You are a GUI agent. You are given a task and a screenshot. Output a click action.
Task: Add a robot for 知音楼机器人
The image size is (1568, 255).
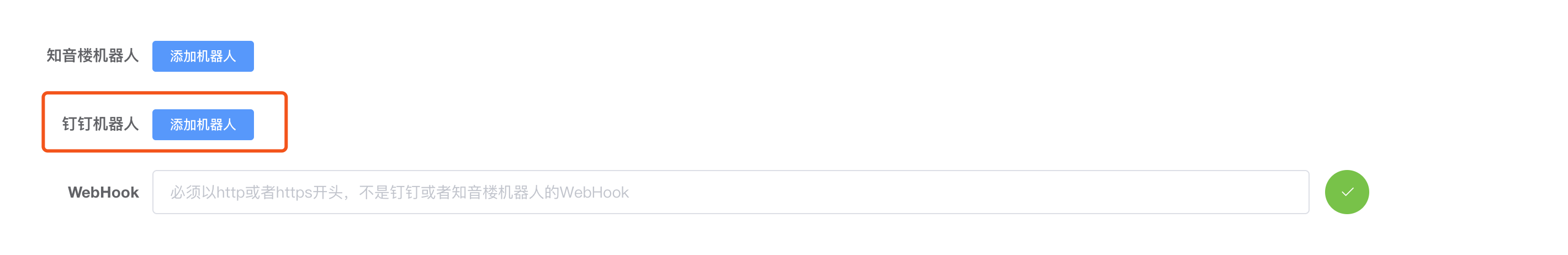[x=203, y=57]
